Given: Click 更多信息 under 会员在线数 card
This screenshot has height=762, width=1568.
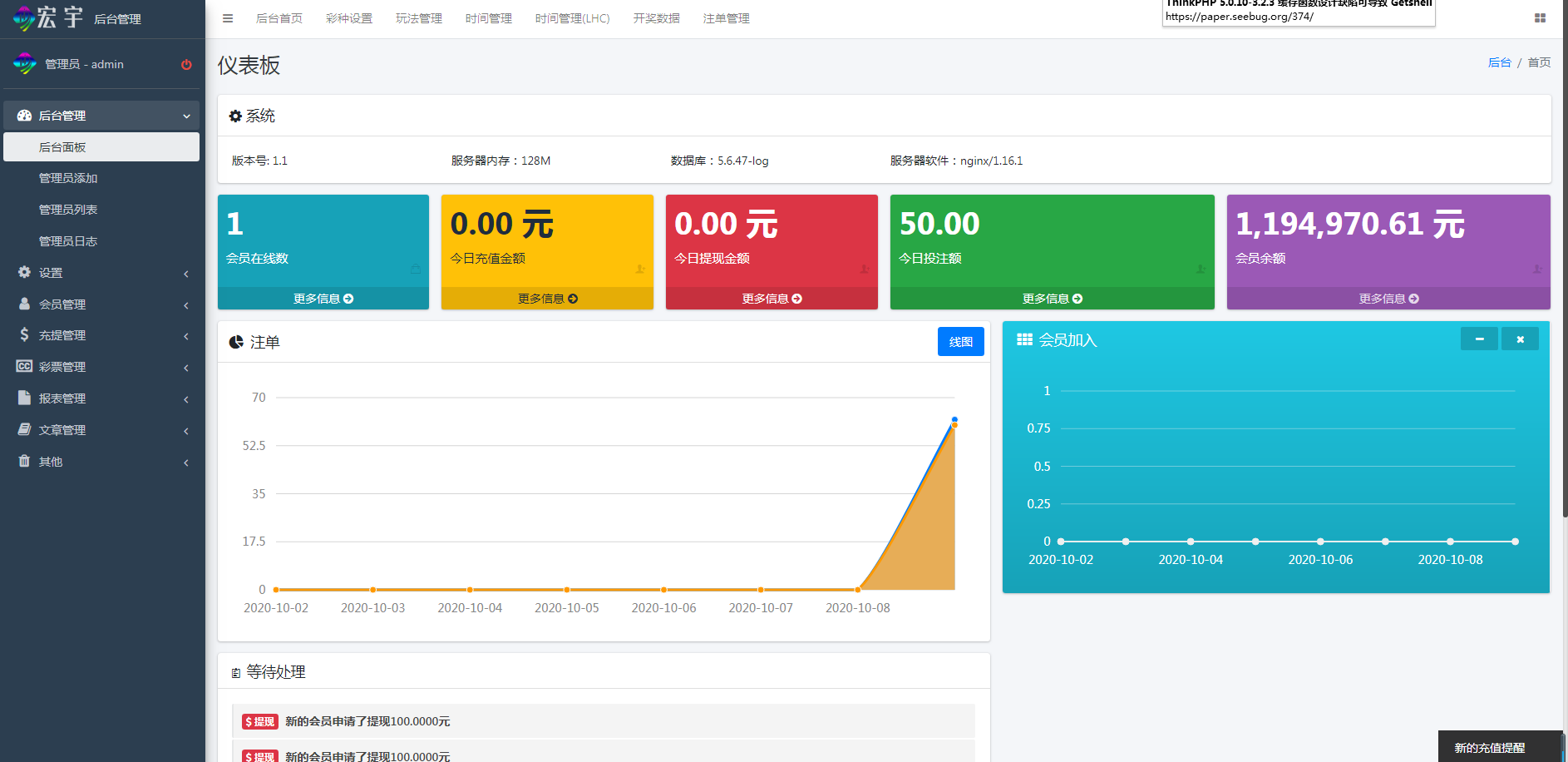Looking at the screenshot, I should [323, 299].
